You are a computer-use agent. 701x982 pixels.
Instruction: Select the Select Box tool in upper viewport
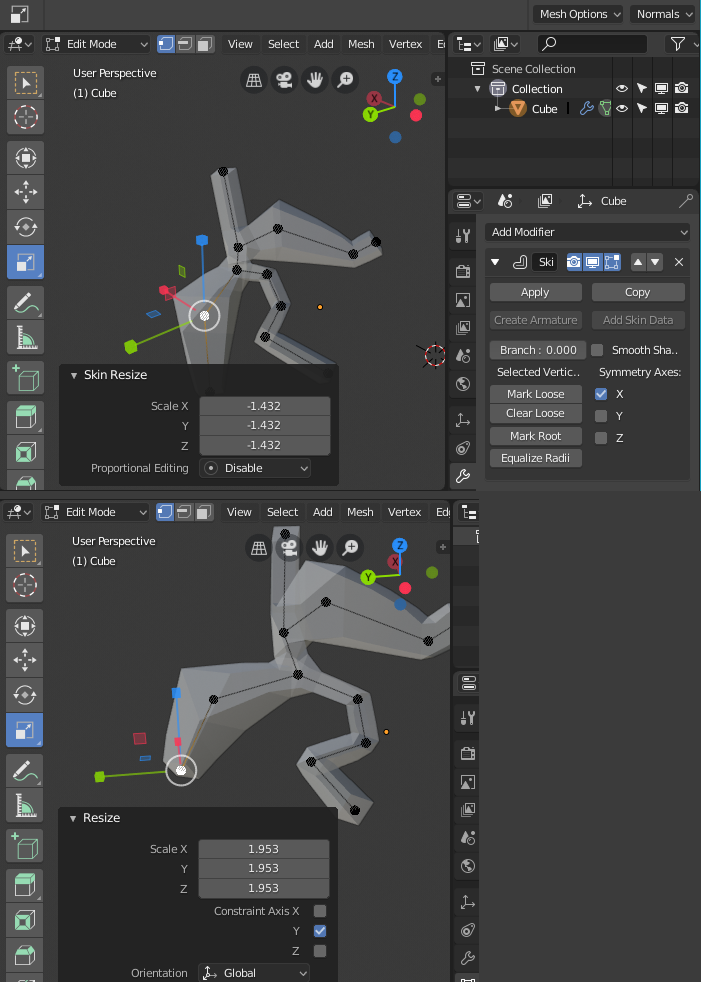26,83
